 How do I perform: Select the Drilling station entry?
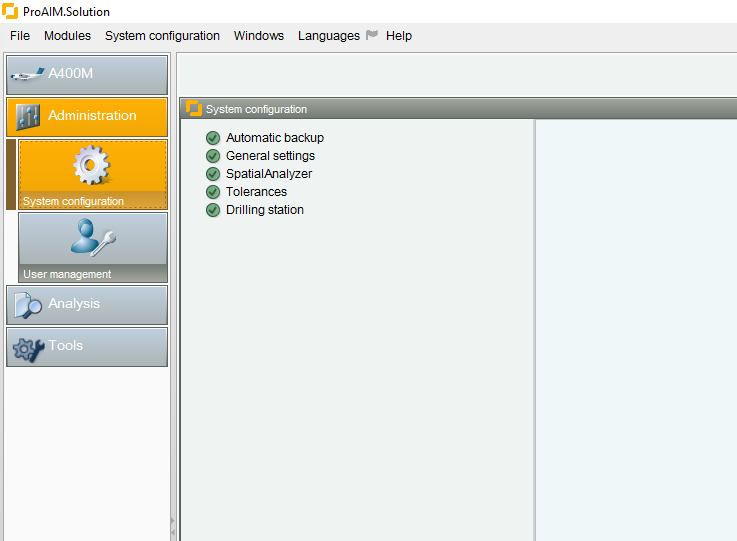point(265,210)
